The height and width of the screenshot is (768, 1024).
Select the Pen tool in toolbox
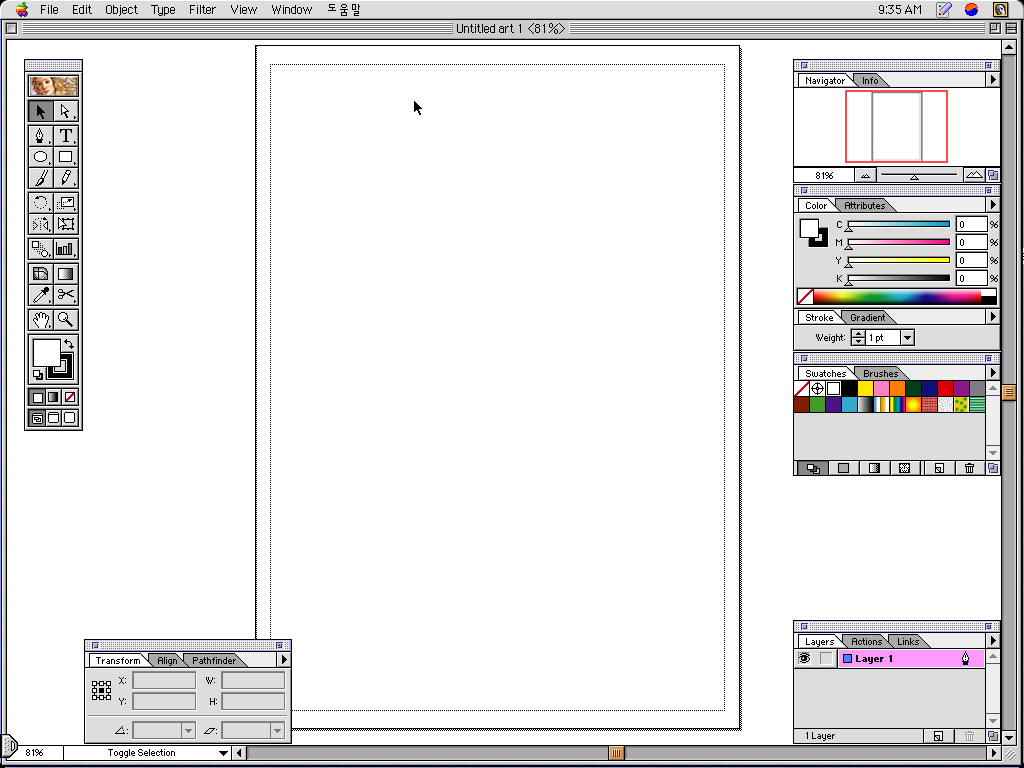[41, 135]
